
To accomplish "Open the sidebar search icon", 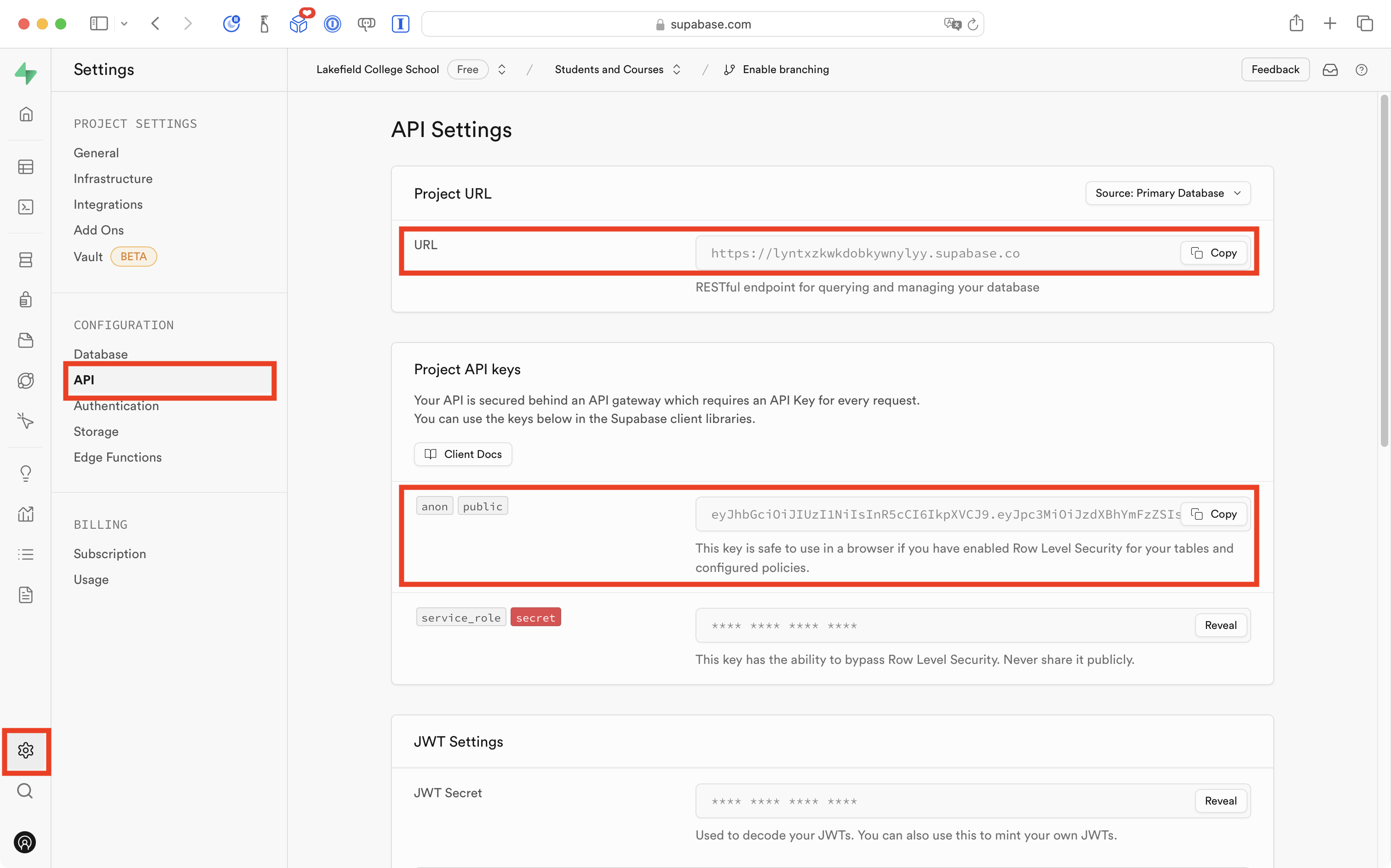I will pyautogui.click(x=25, y=791).
